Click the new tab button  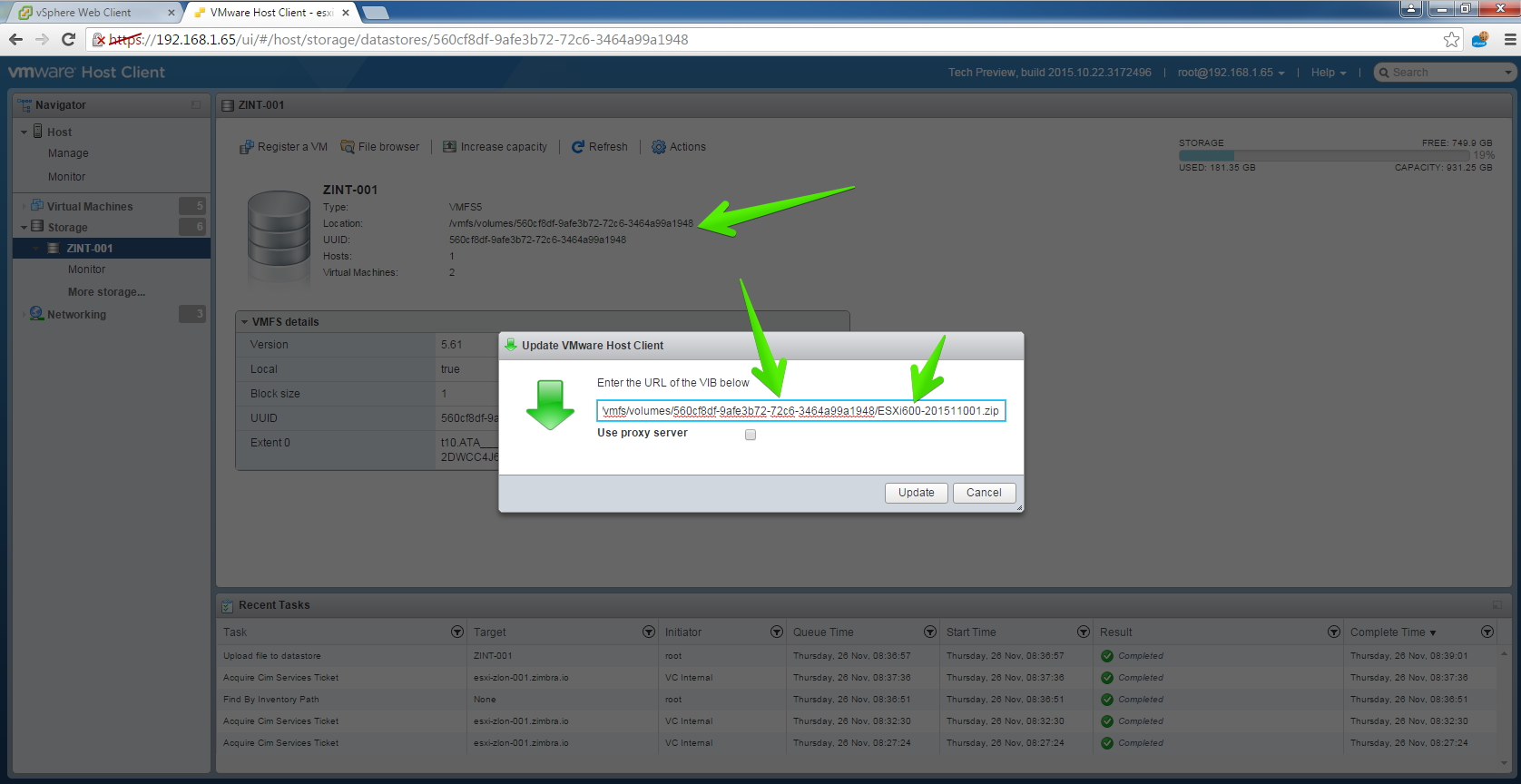[x=375, y=13]
